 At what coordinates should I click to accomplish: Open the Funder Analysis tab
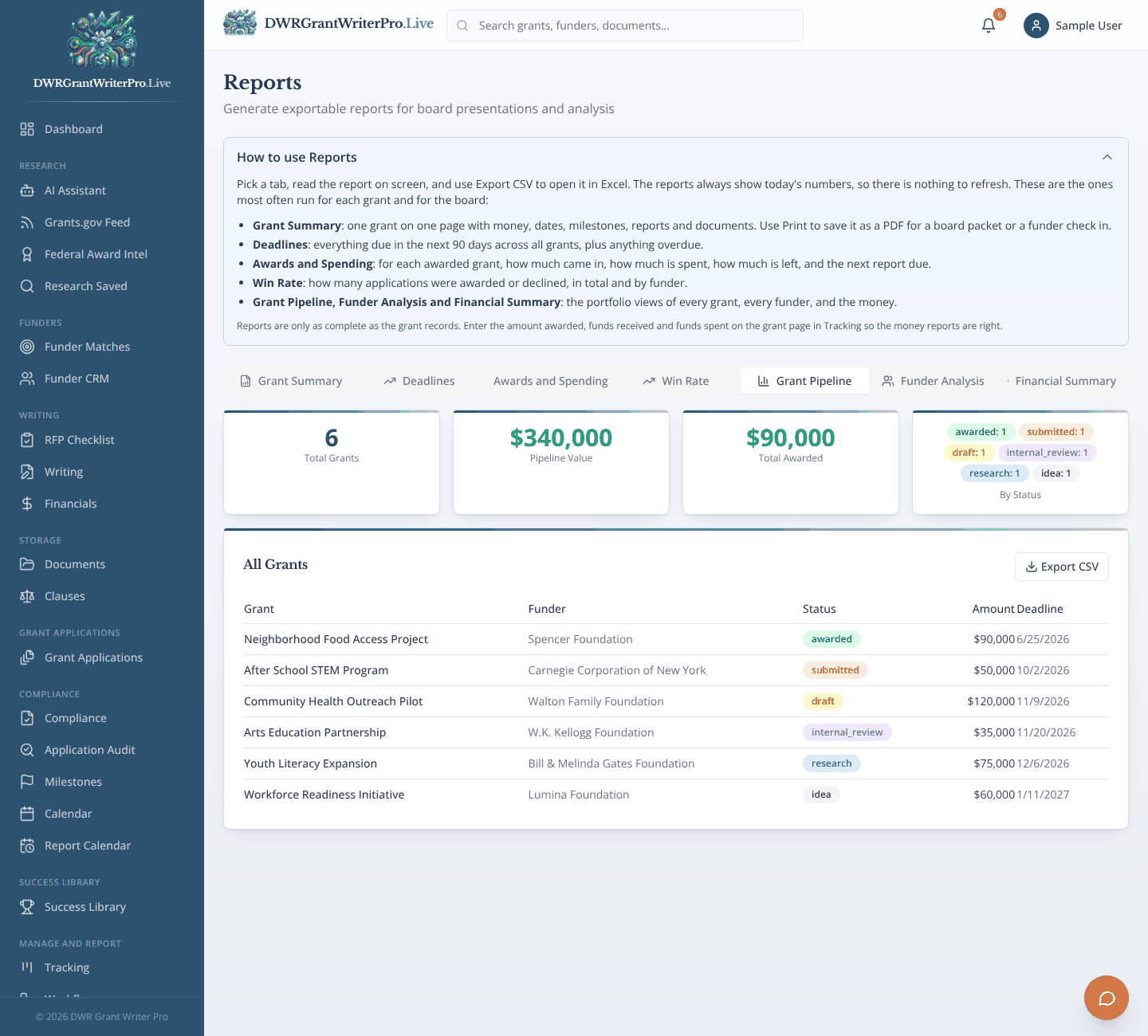tap(934, 381)
